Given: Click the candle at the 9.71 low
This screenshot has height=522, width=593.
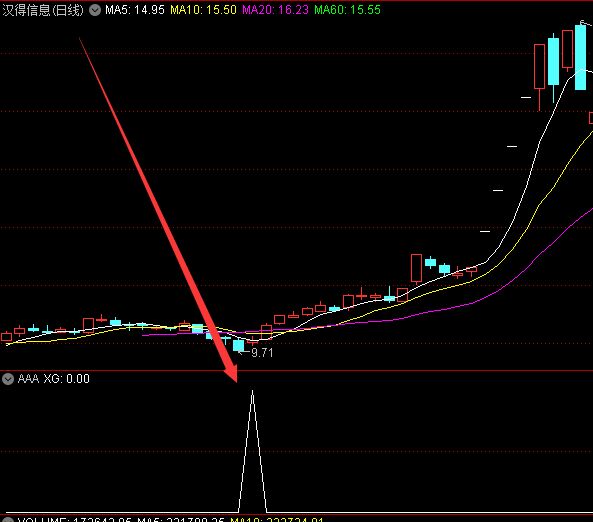Looking at the screenshot, I should tap(239, 345).
